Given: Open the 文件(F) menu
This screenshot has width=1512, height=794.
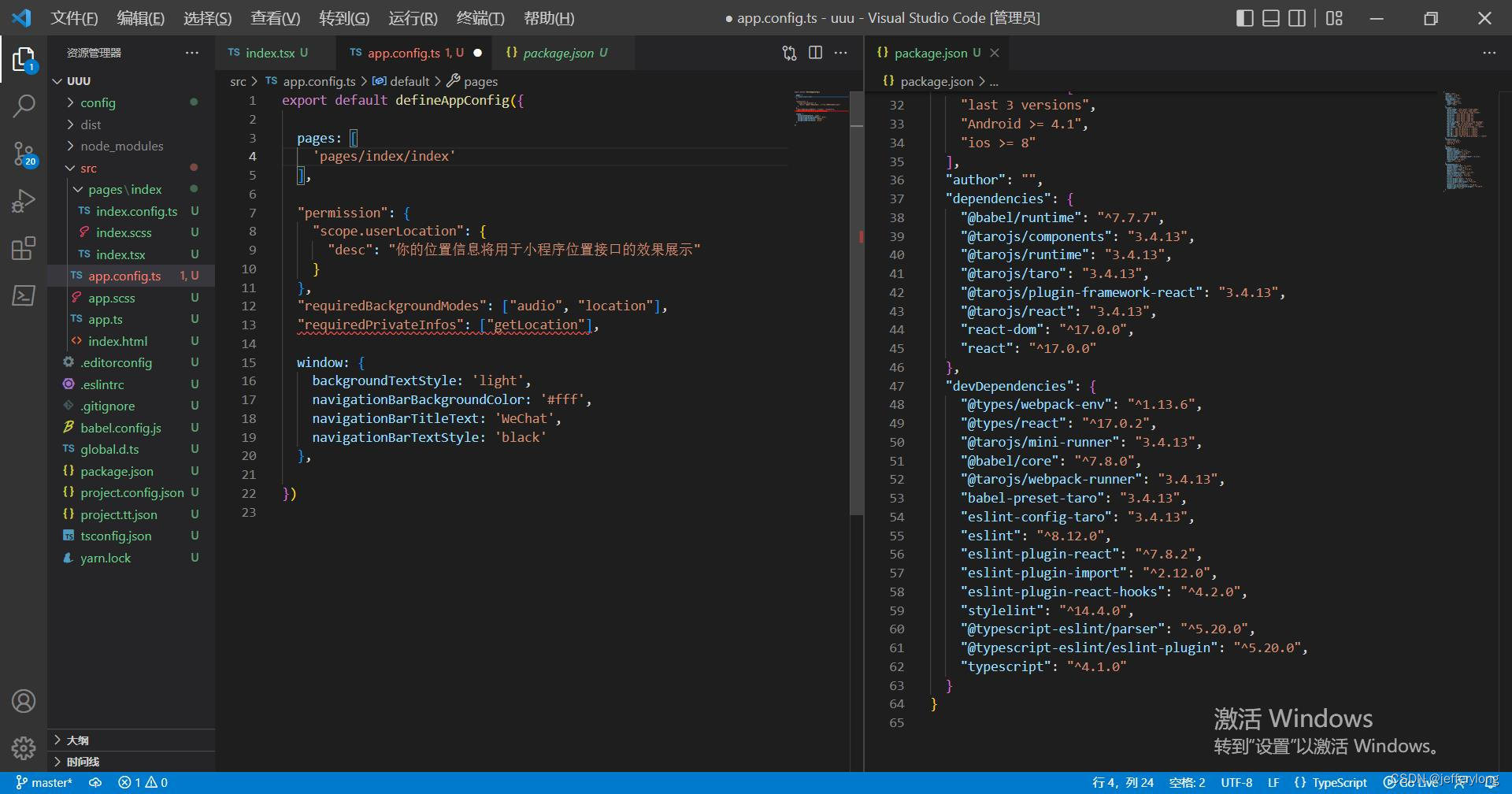Looking at the screenshot, I should 74,18.
